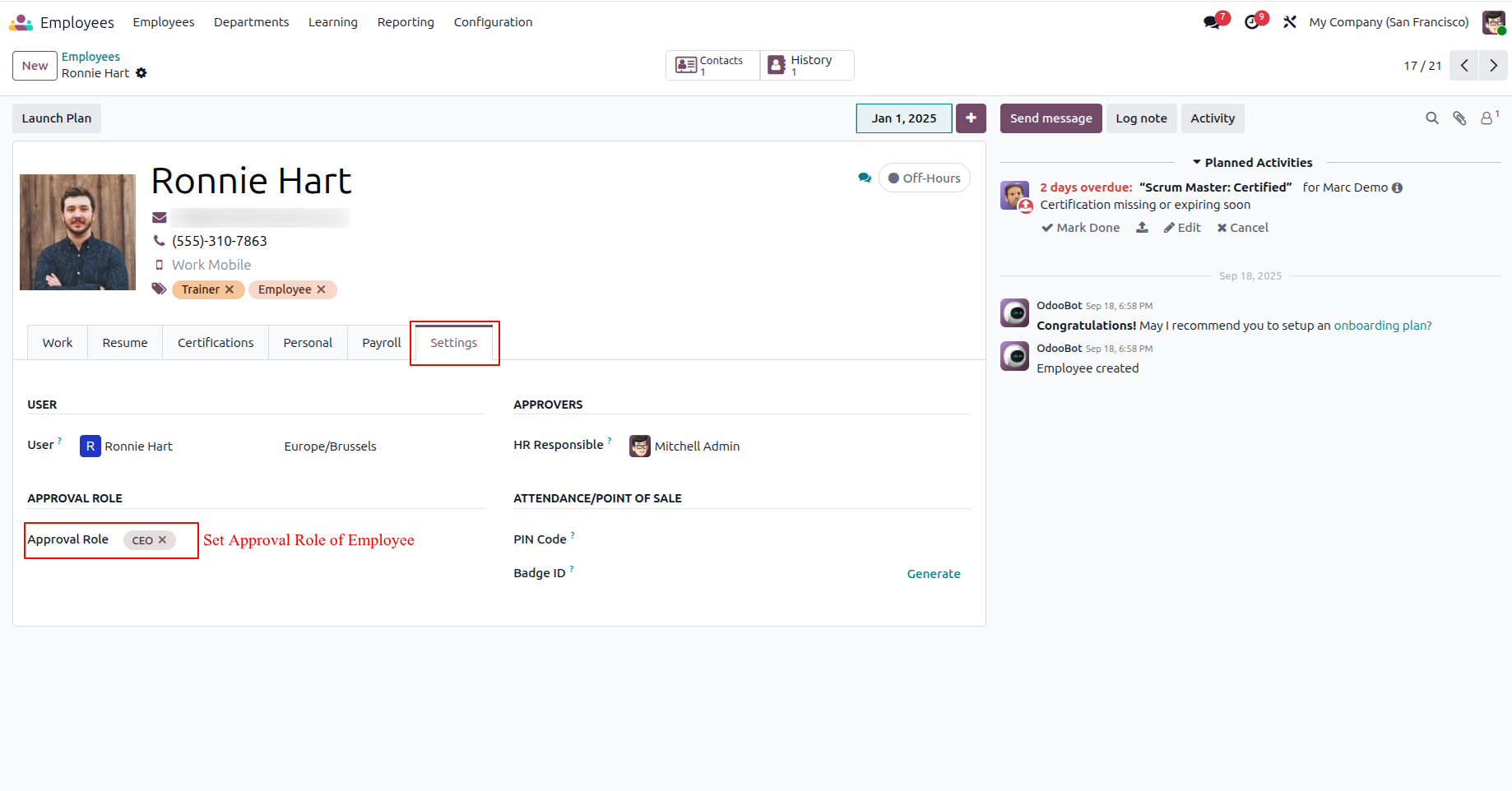
Task: Open the Jan 1, 2025 version selector
Action: pos(903,118)
